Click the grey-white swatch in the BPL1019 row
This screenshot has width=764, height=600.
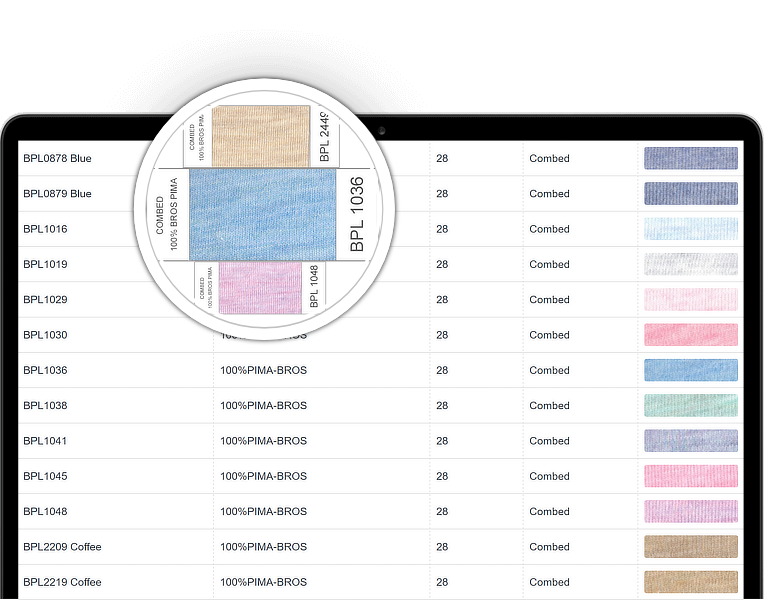coord(690,264)
